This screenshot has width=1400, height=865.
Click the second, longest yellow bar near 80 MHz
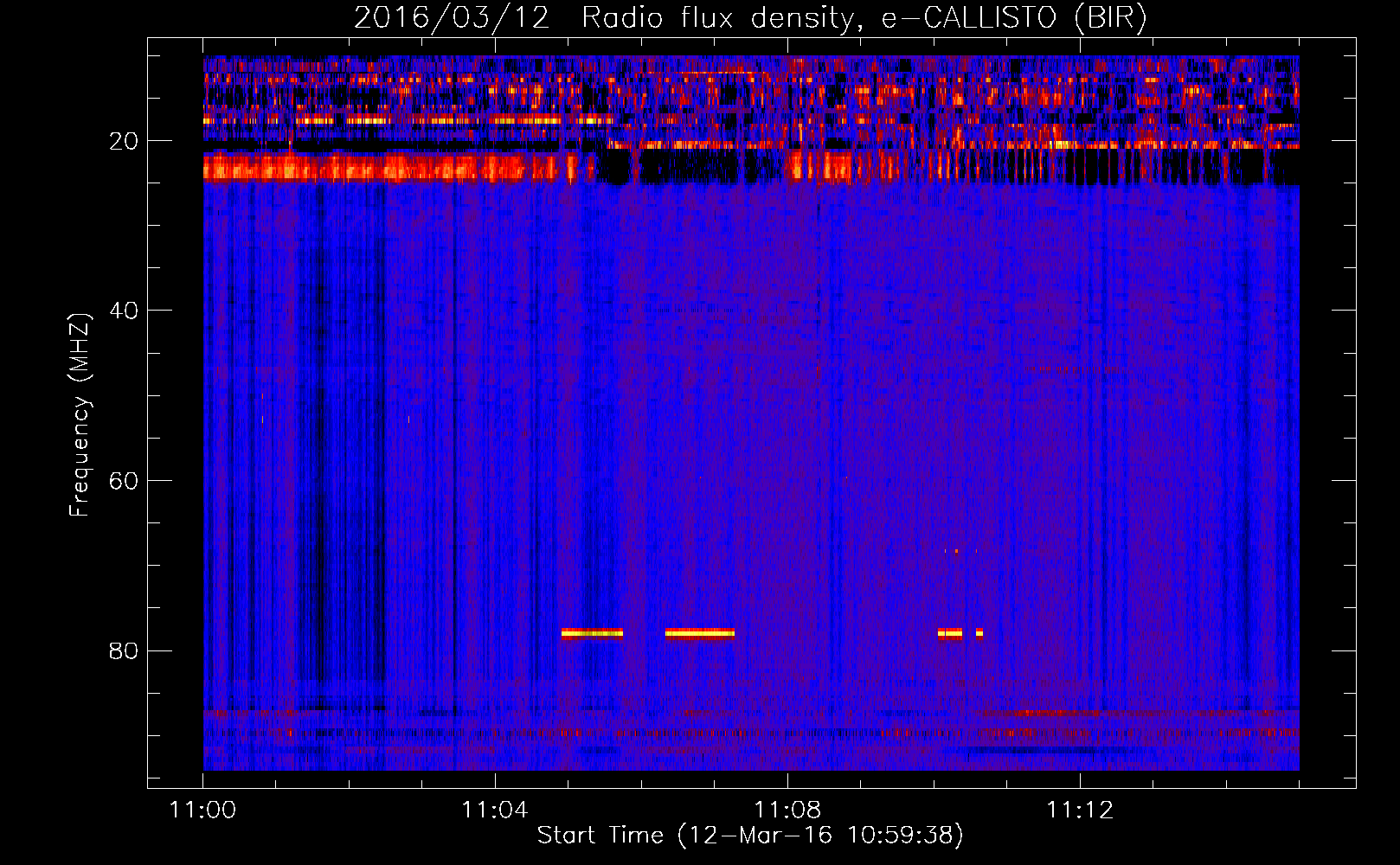pyautogui.click(x=700, y=633)
